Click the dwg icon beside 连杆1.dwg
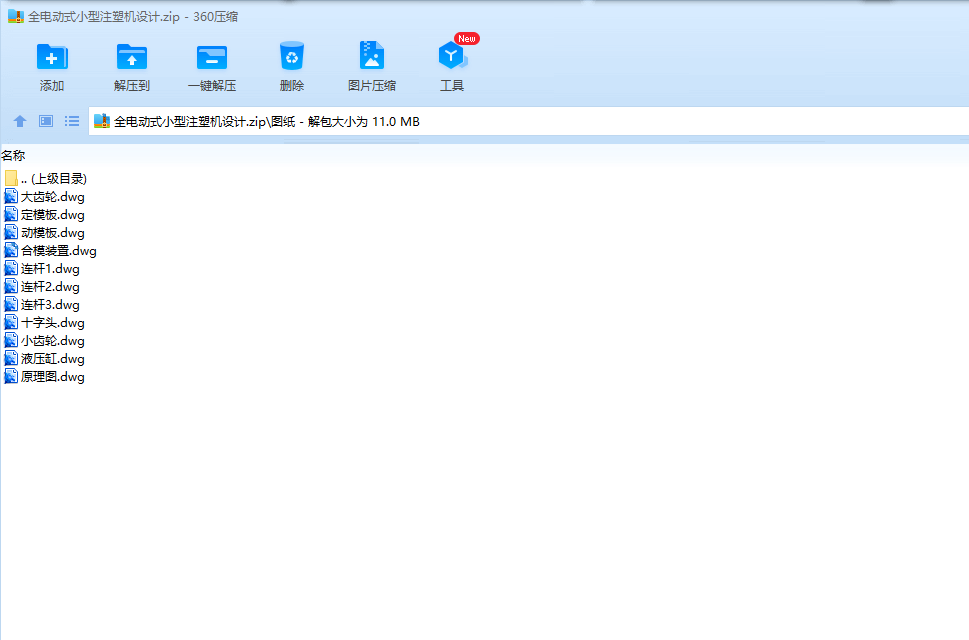 click(x=11, y=268)
